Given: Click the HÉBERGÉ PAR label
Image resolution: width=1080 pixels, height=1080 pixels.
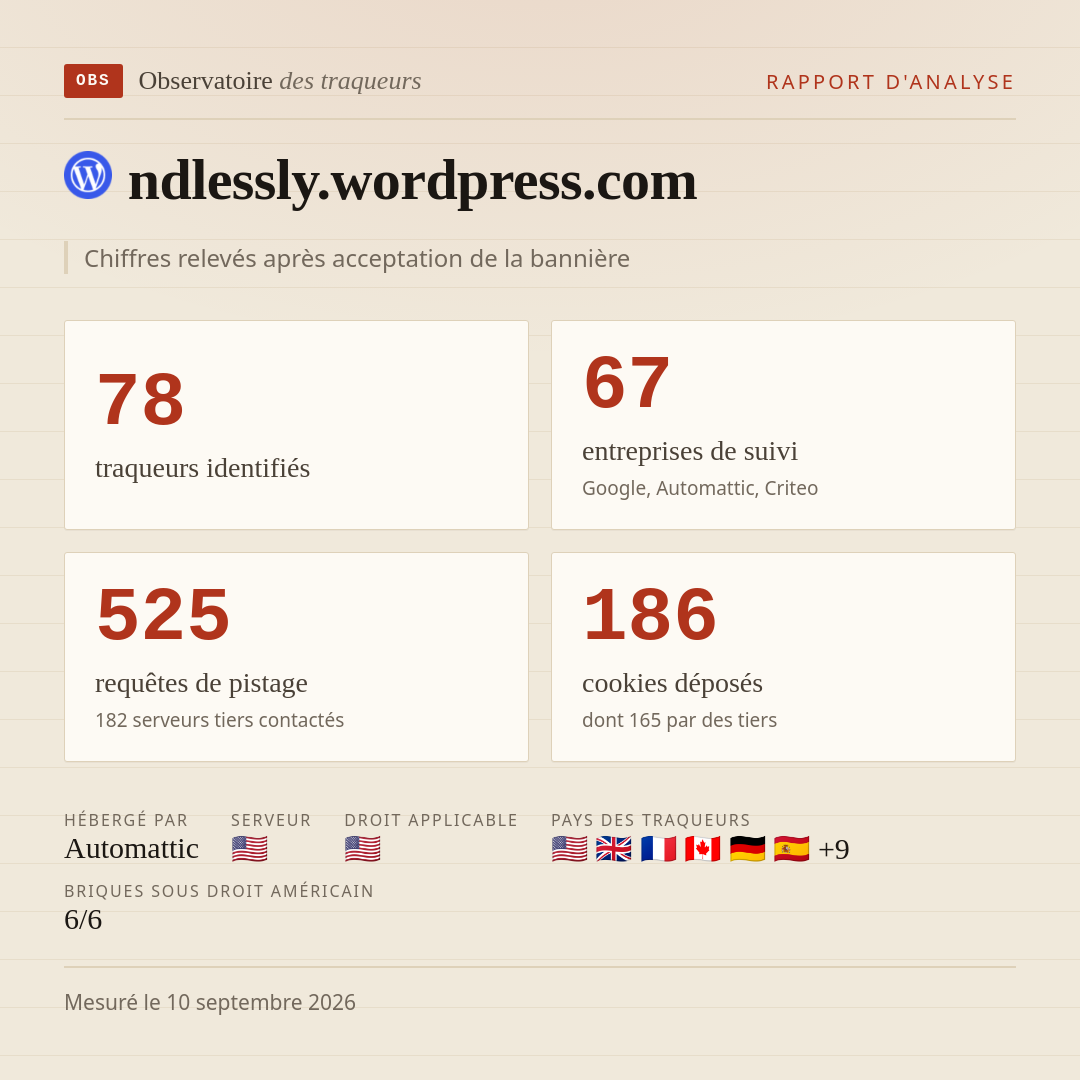Looking at the screenshot, I should click(x=126, y=820).
